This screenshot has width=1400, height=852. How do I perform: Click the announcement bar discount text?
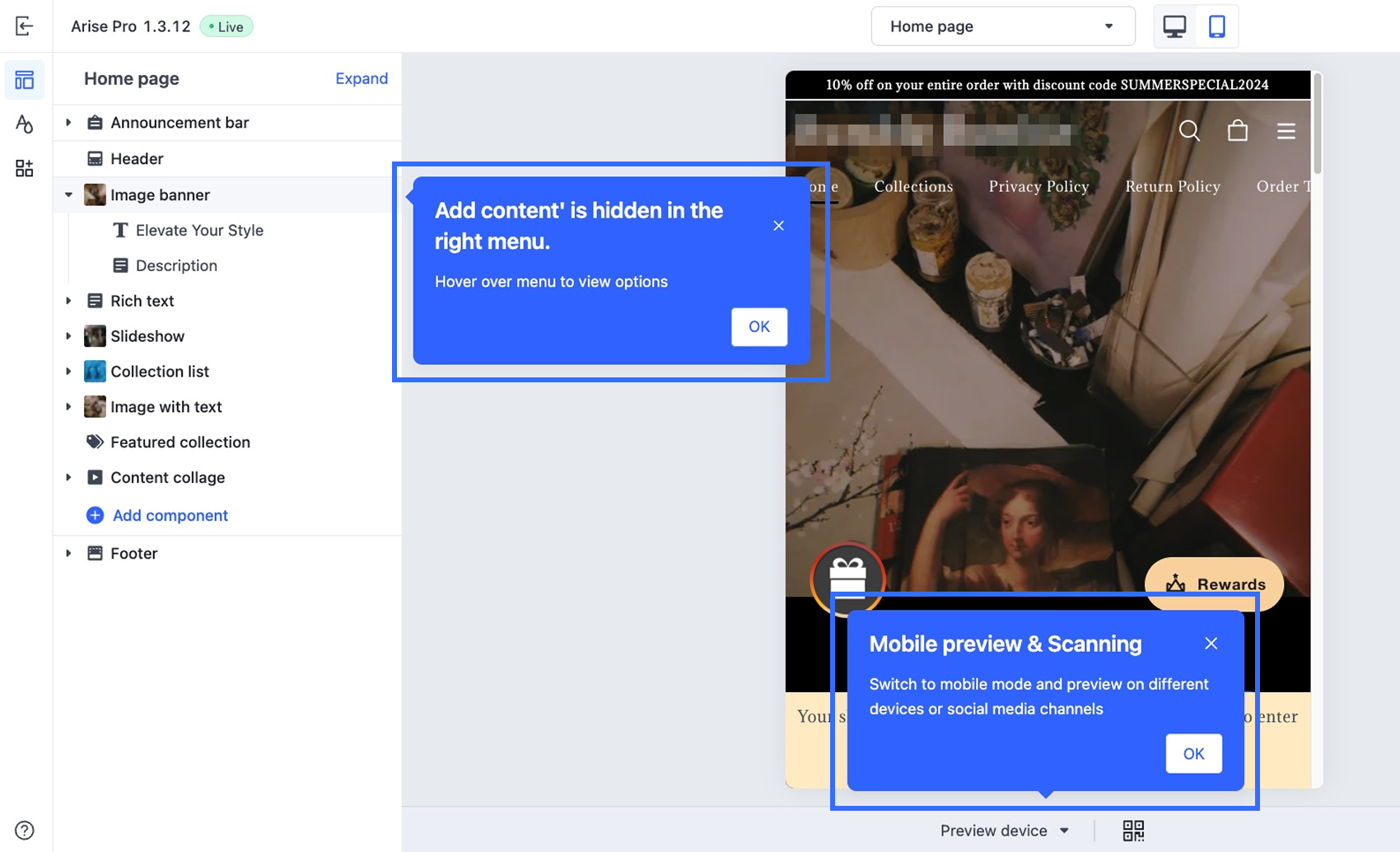pyautogui.click(x=1047, y=85)
